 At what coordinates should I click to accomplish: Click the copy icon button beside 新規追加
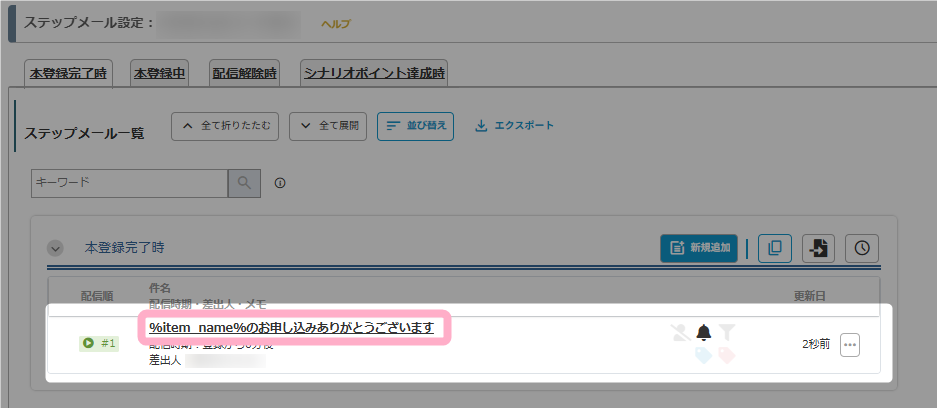tap(774, 248)
